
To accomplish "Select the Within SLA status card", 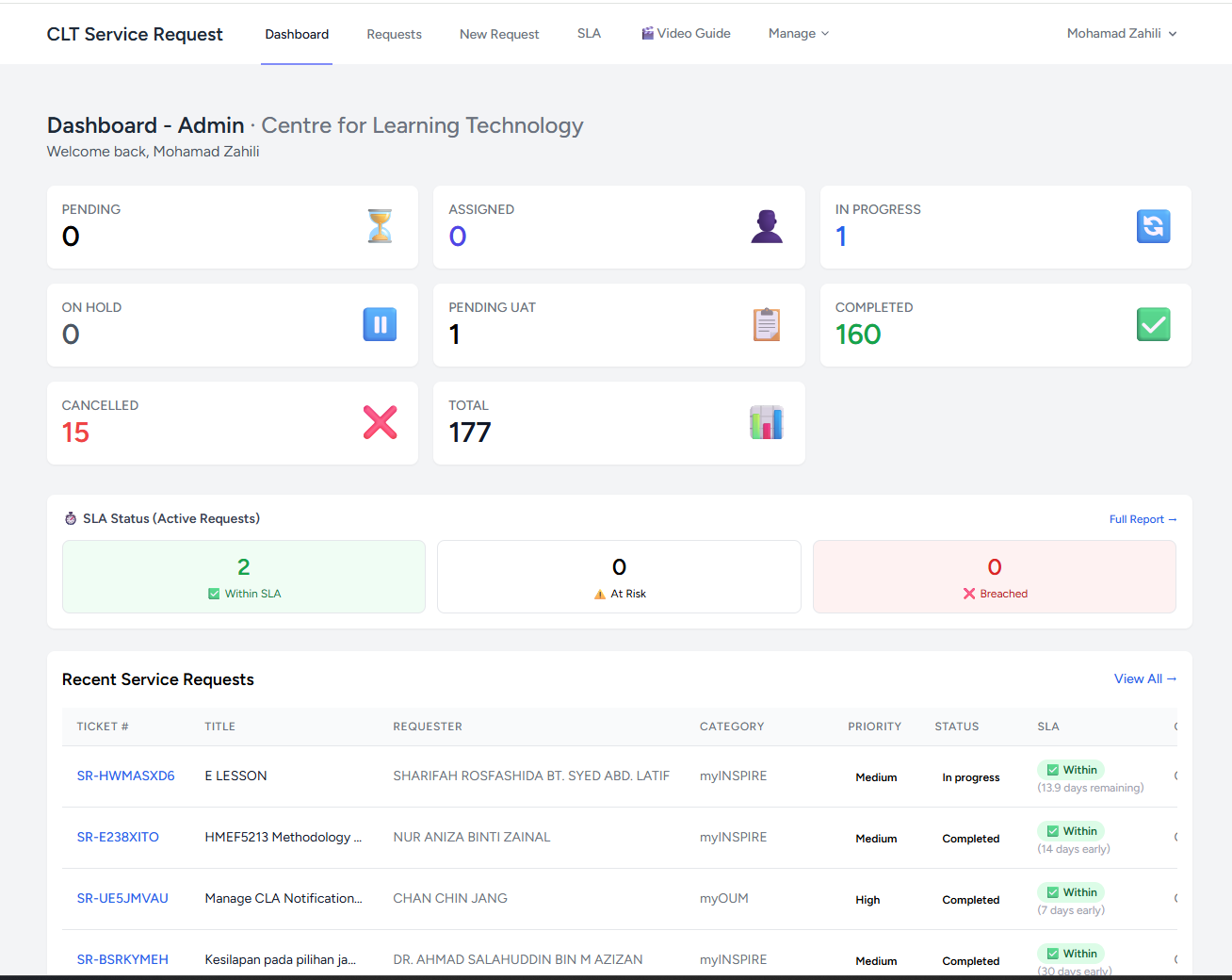I will (x=244, y=577).
